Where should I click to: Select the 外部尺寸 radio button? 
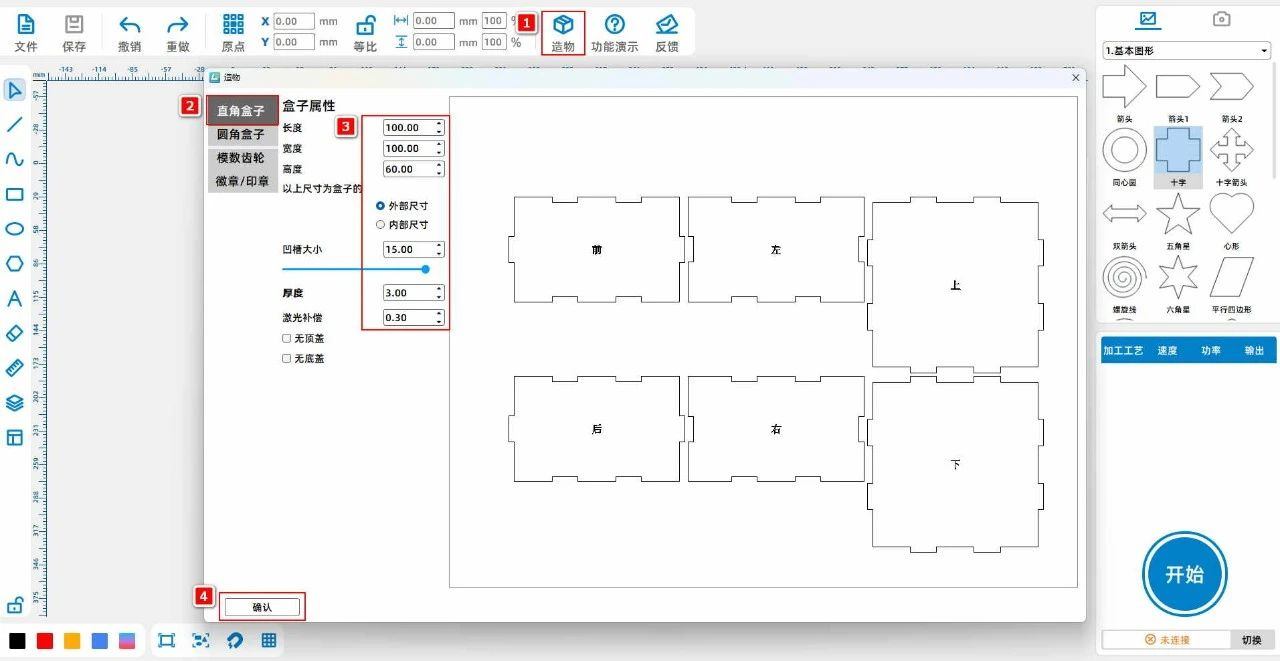[x=380, y=205]
